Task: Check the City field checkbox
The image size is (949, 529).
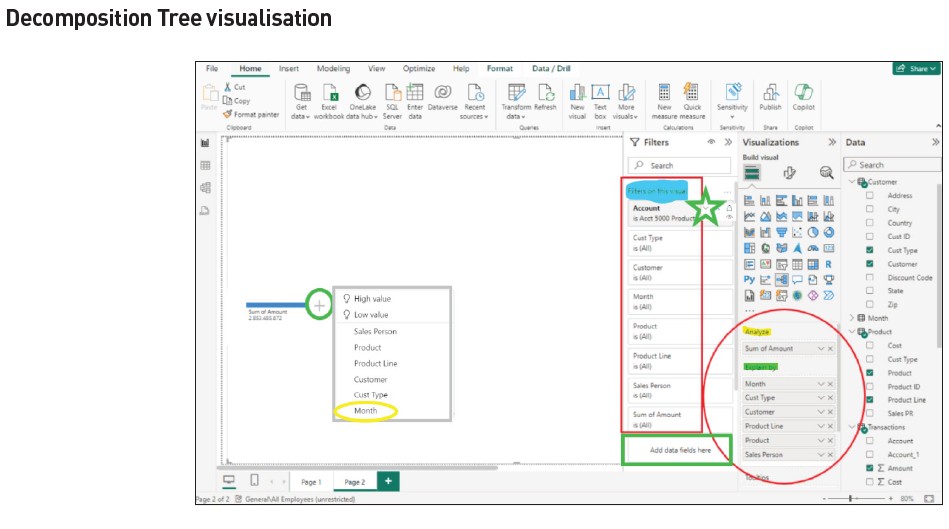Action: coord(869,209)
